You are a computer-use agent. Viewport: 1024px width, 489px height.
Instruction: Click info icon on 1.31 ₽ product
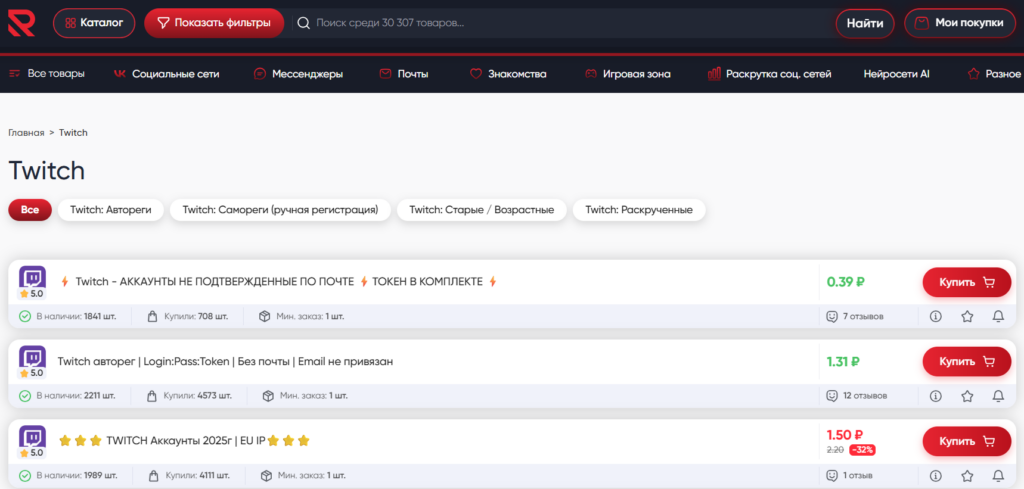(x=935, y=396)
